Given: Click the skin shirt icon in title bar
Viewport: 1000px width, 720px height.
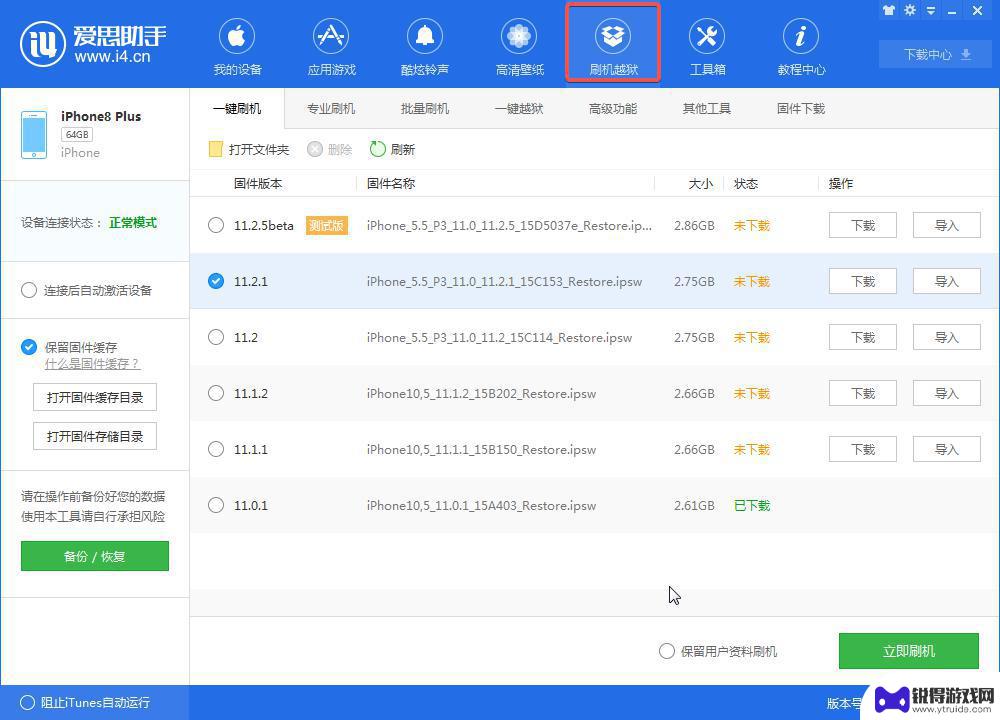Looking at the screenshot, I should coord(888,10).
